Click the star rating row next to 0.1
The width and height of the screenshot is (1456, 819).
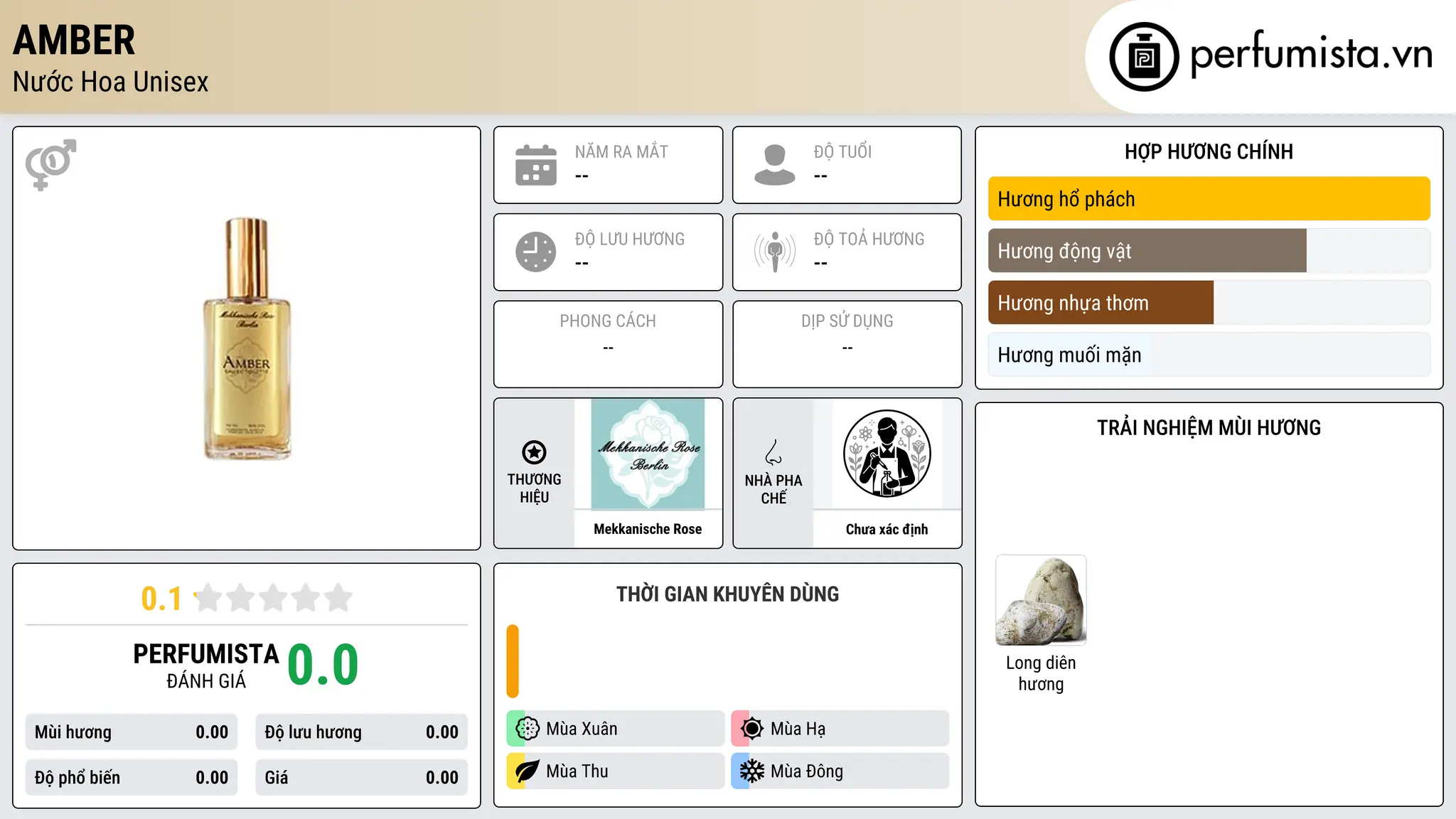point(273,598)
